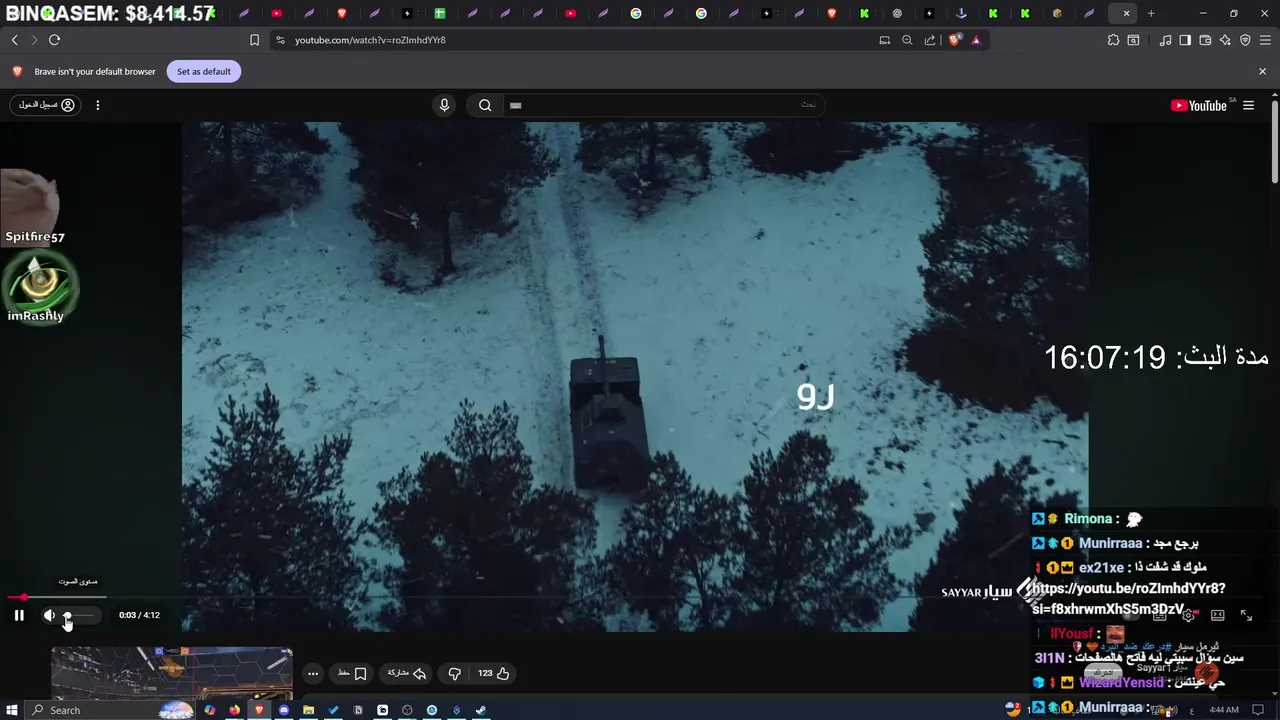1280x720 pixels.
Task: Toggle subtitles on the video player
Action: pos(1159,615)
